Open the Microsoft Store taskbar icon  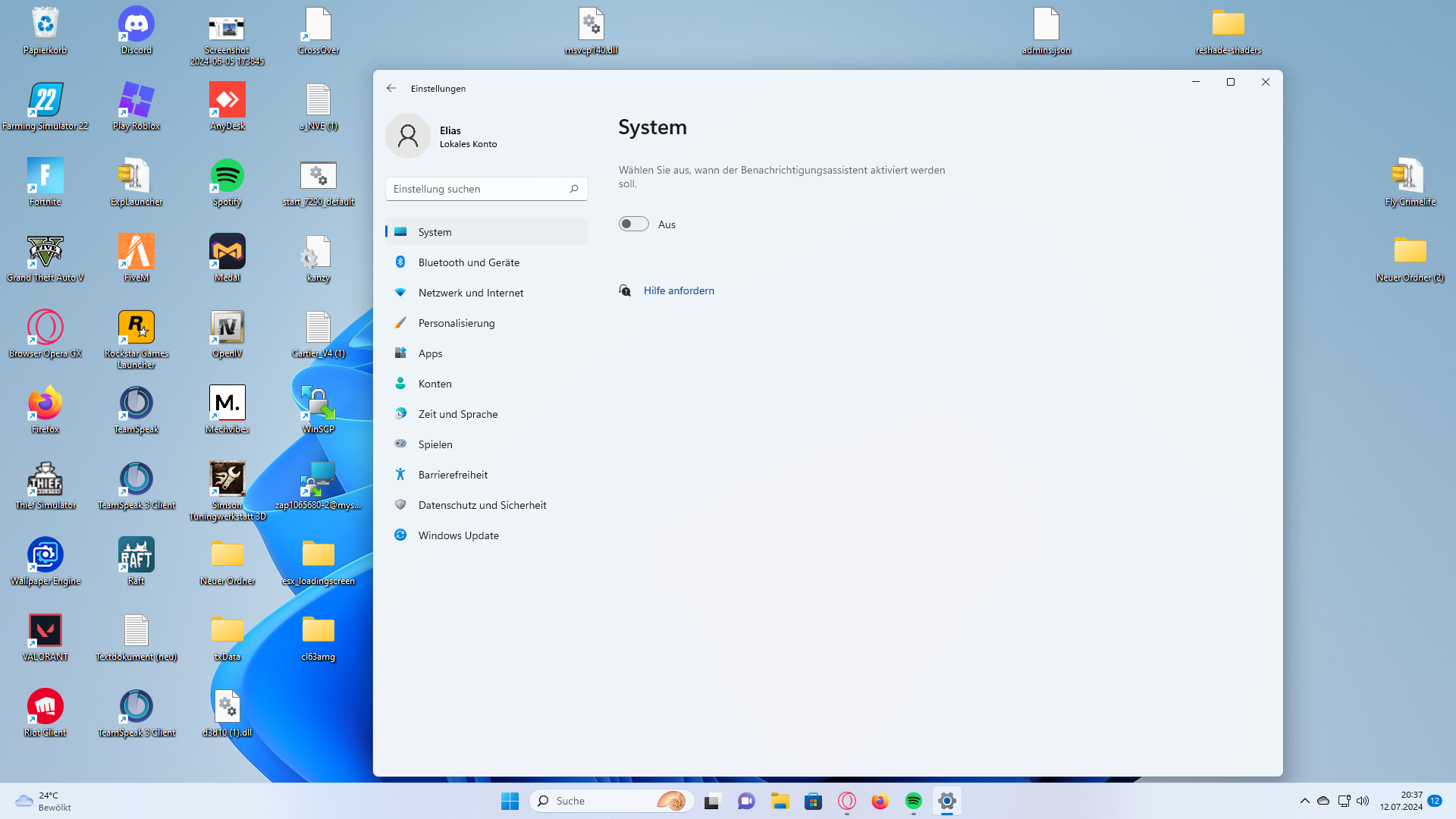click(x=813, y=801)
